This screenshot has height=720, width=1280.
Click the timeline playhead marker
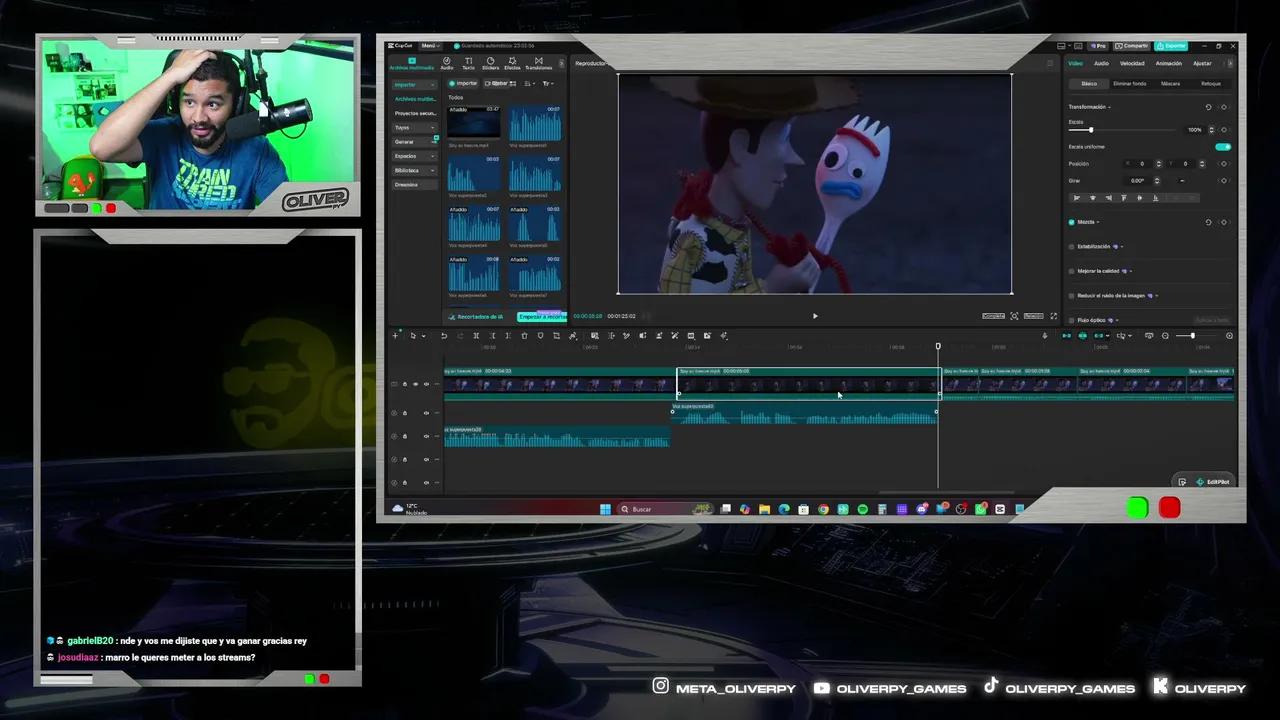[x=938, y=347]
